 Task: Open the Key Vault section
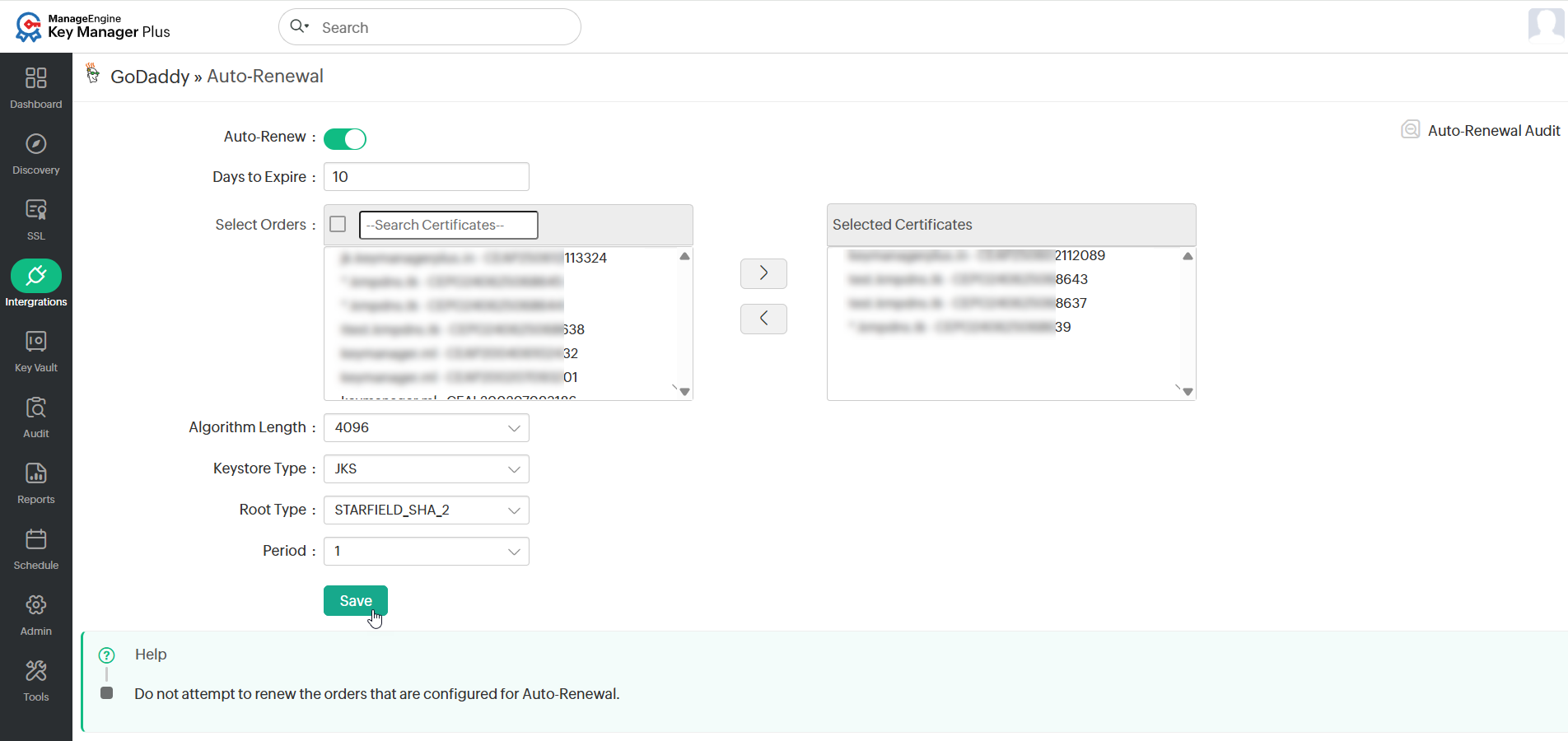coord(36,352)
